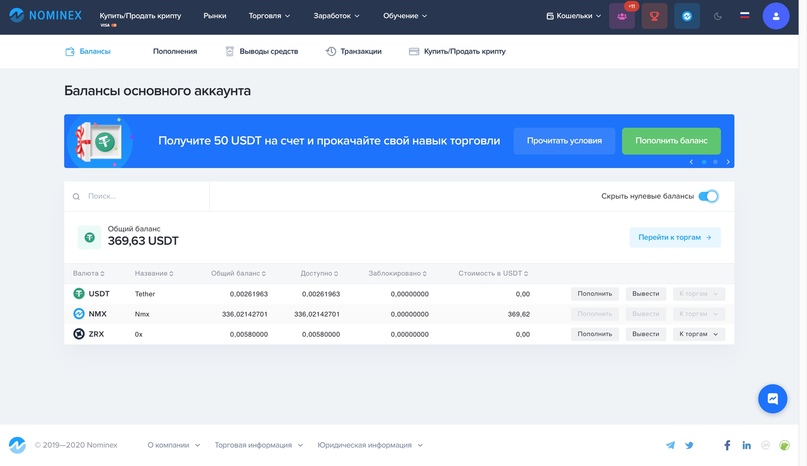Screen dimensions: 807x466
Task: Click Вывести in USDT row
Action: pos(645,294)
